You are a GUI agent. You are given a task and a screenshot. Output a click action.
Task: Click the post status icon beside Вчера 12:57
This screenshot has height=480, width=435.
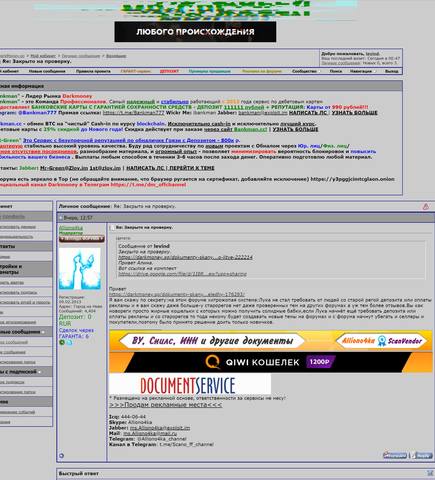coord(61,218)
